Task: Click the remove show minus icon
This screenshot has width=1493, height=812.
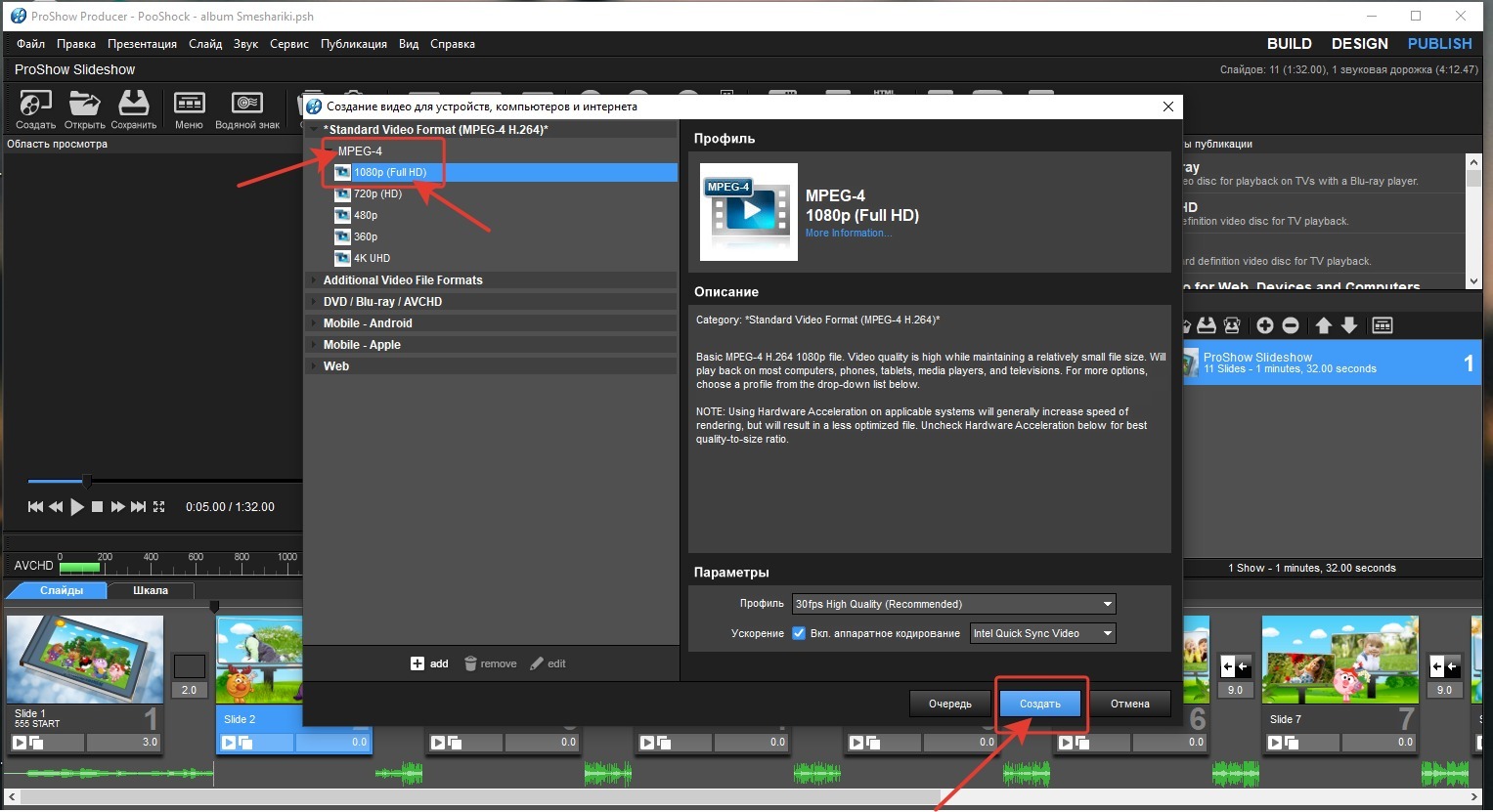Action: [x=1291, y=325]
